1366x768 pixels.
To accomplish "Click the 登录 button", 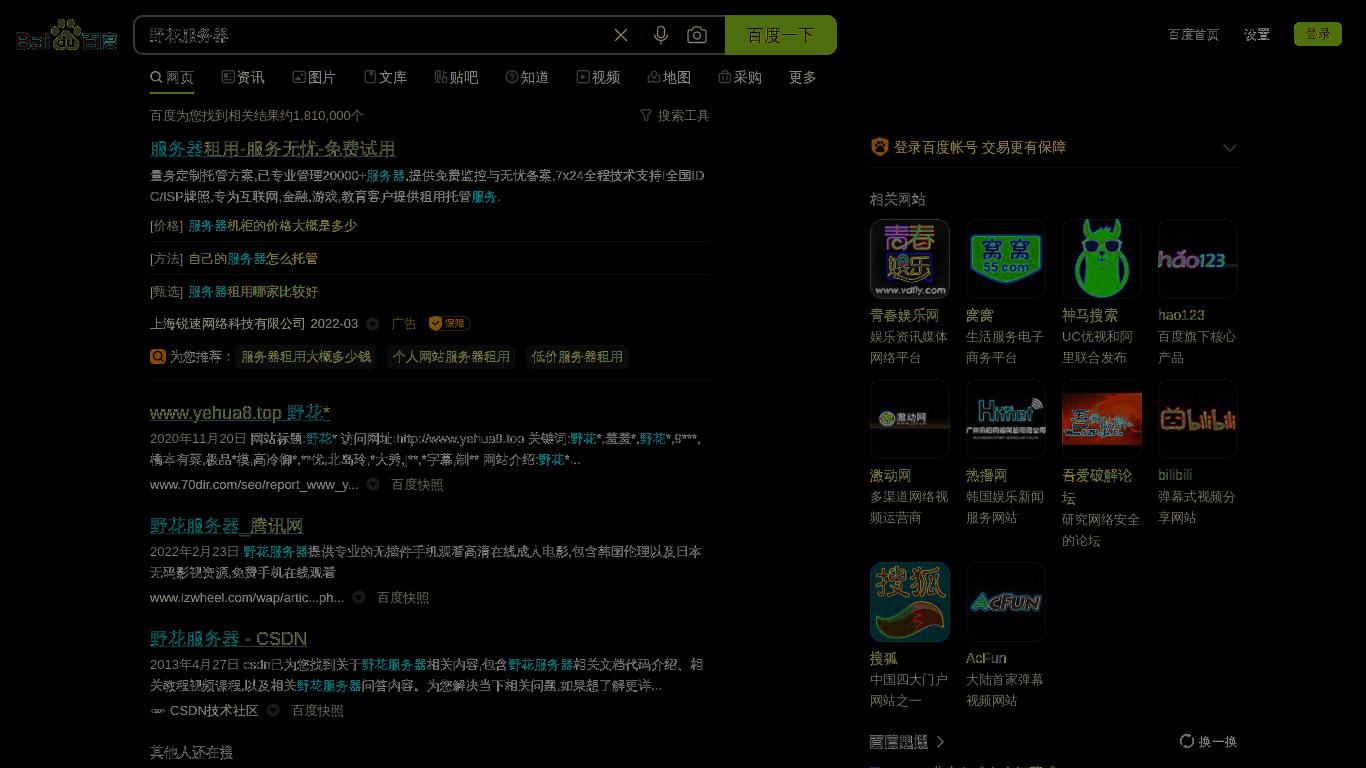I will 1317,34.
